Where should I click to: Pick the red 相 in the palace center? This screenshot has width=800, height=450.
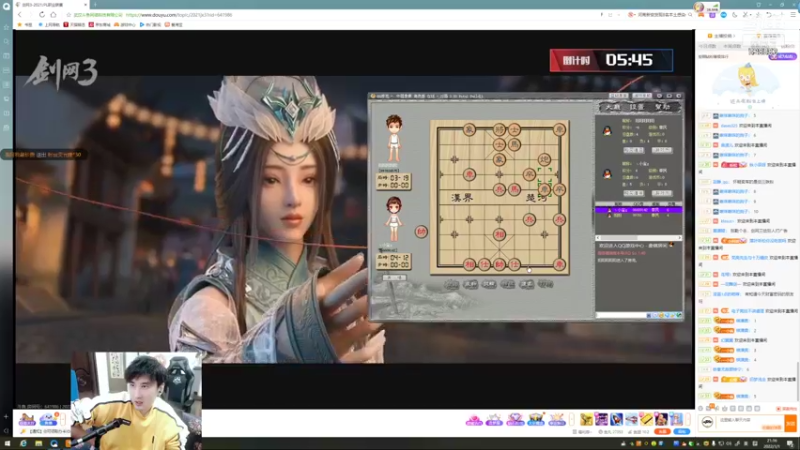click(499, 234)
